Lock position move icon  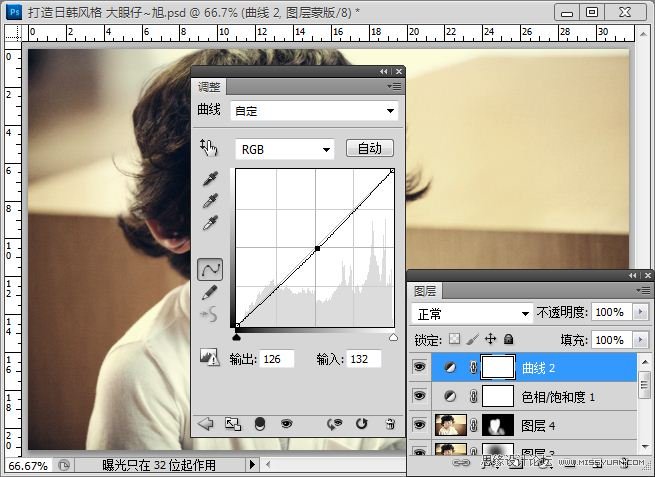click(x=490, y=339)
